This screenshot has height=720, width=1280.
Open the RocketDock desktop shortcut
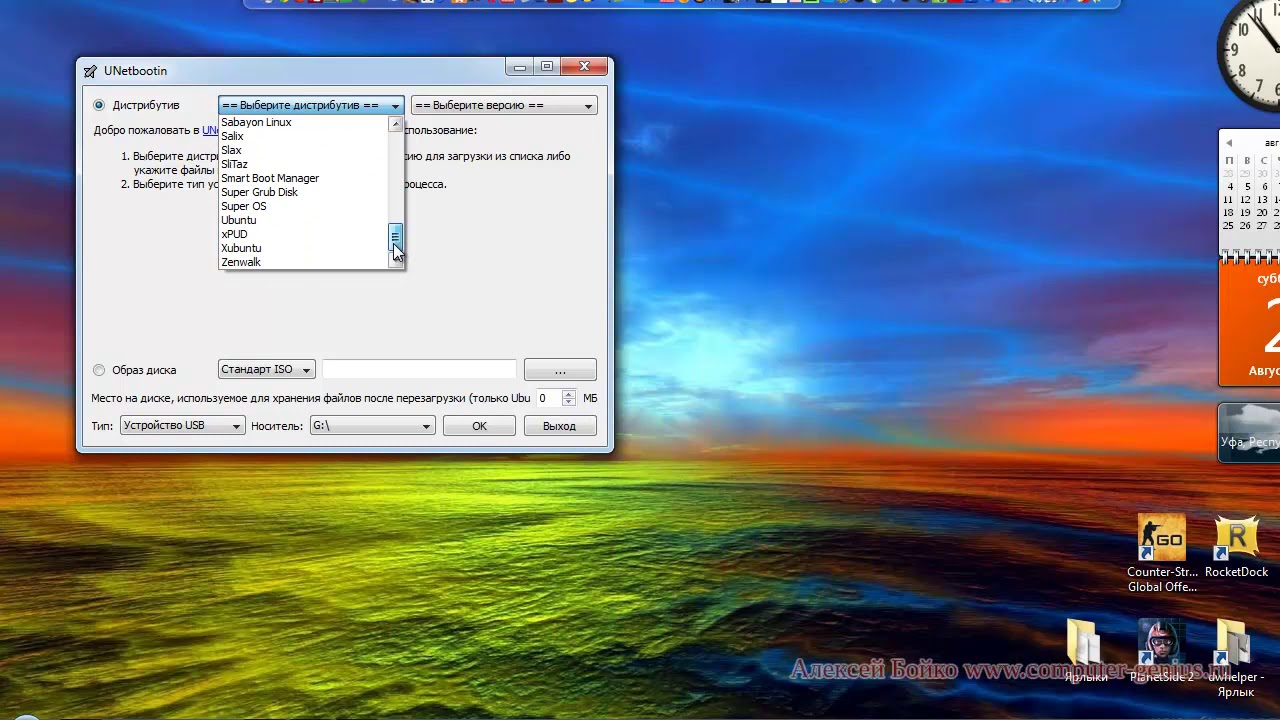point(1236,547)
